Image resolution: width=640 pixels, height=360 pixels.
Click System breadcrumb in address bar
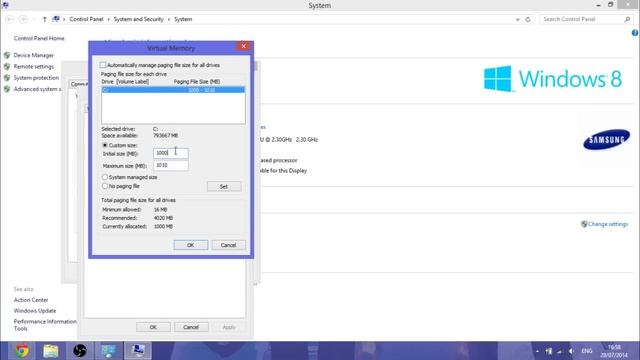(x=183, y=19)
